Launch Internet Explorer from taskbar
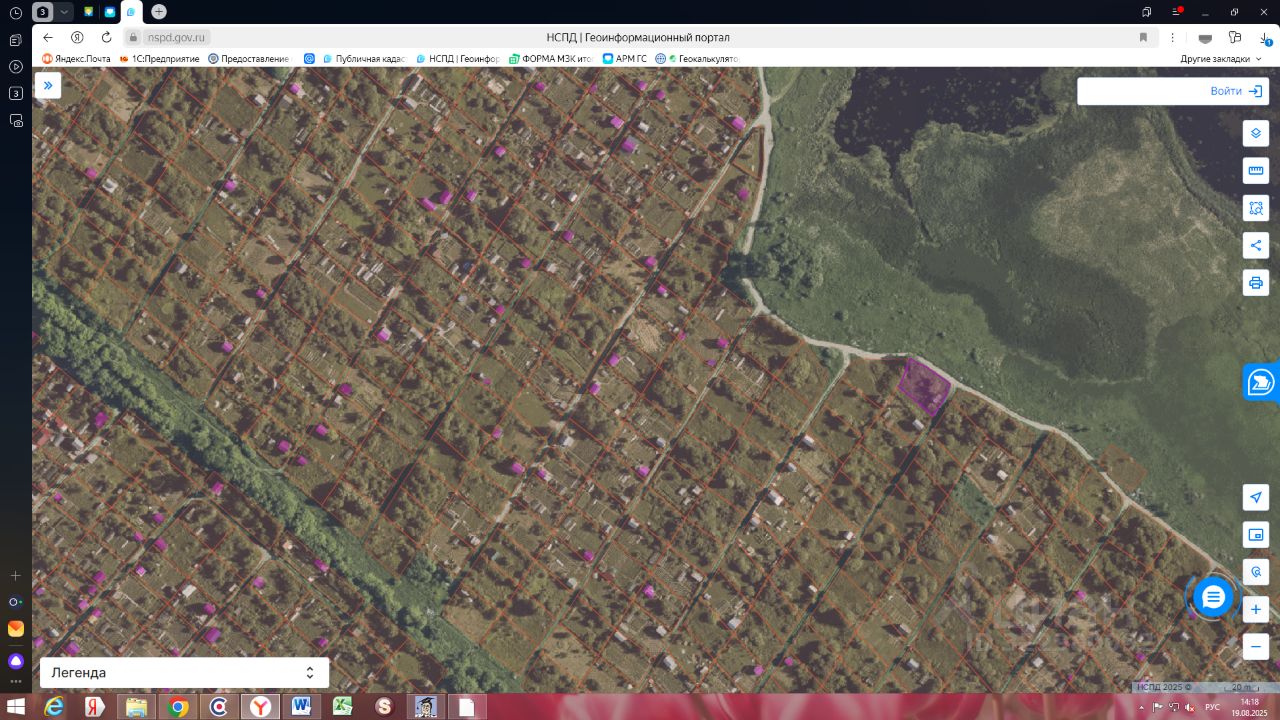The width and height of the screenshot is (1280, 720). 54,707
